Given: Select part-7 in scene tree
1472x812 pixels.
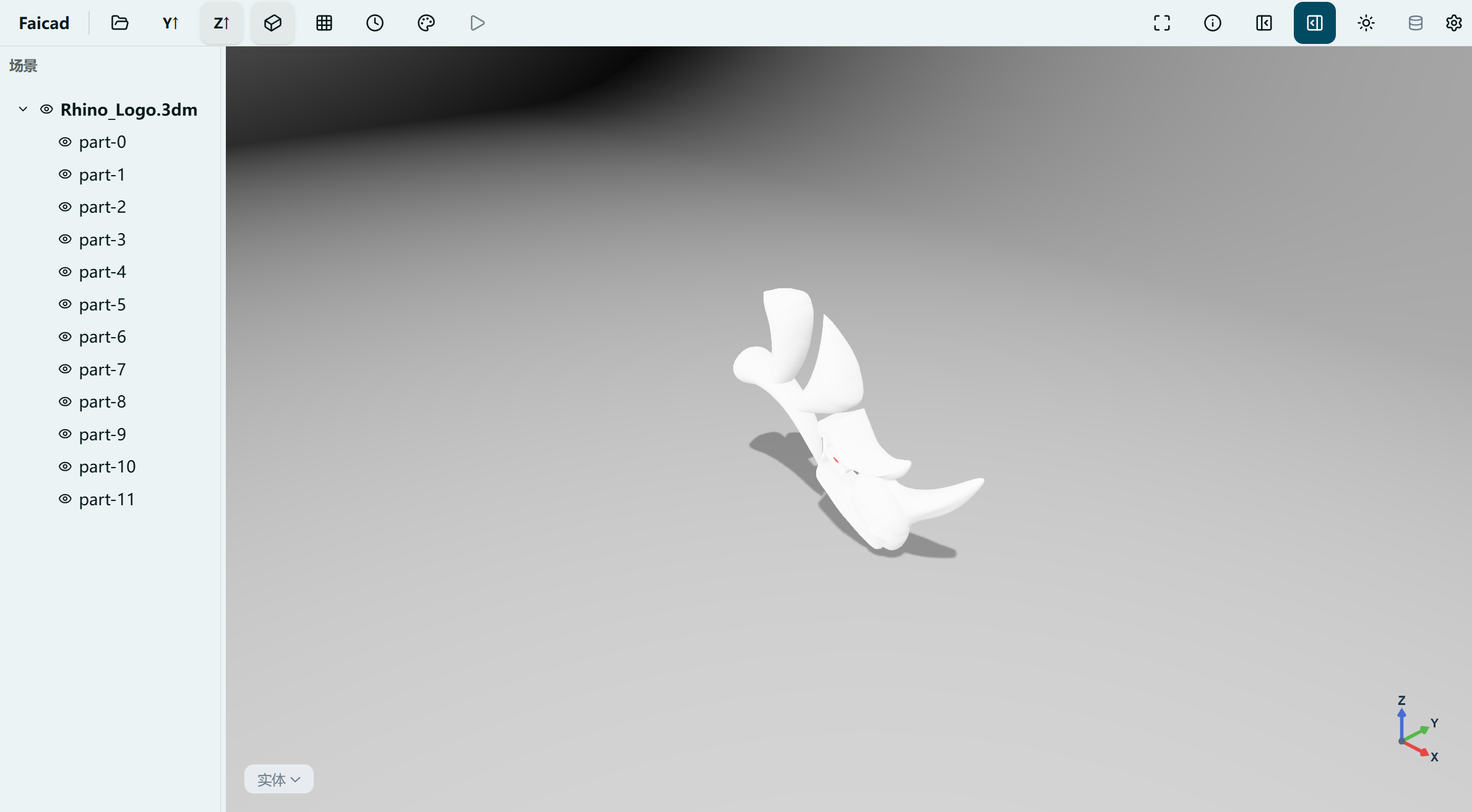Looking at the screenshot, I should (x=103, y=369).
